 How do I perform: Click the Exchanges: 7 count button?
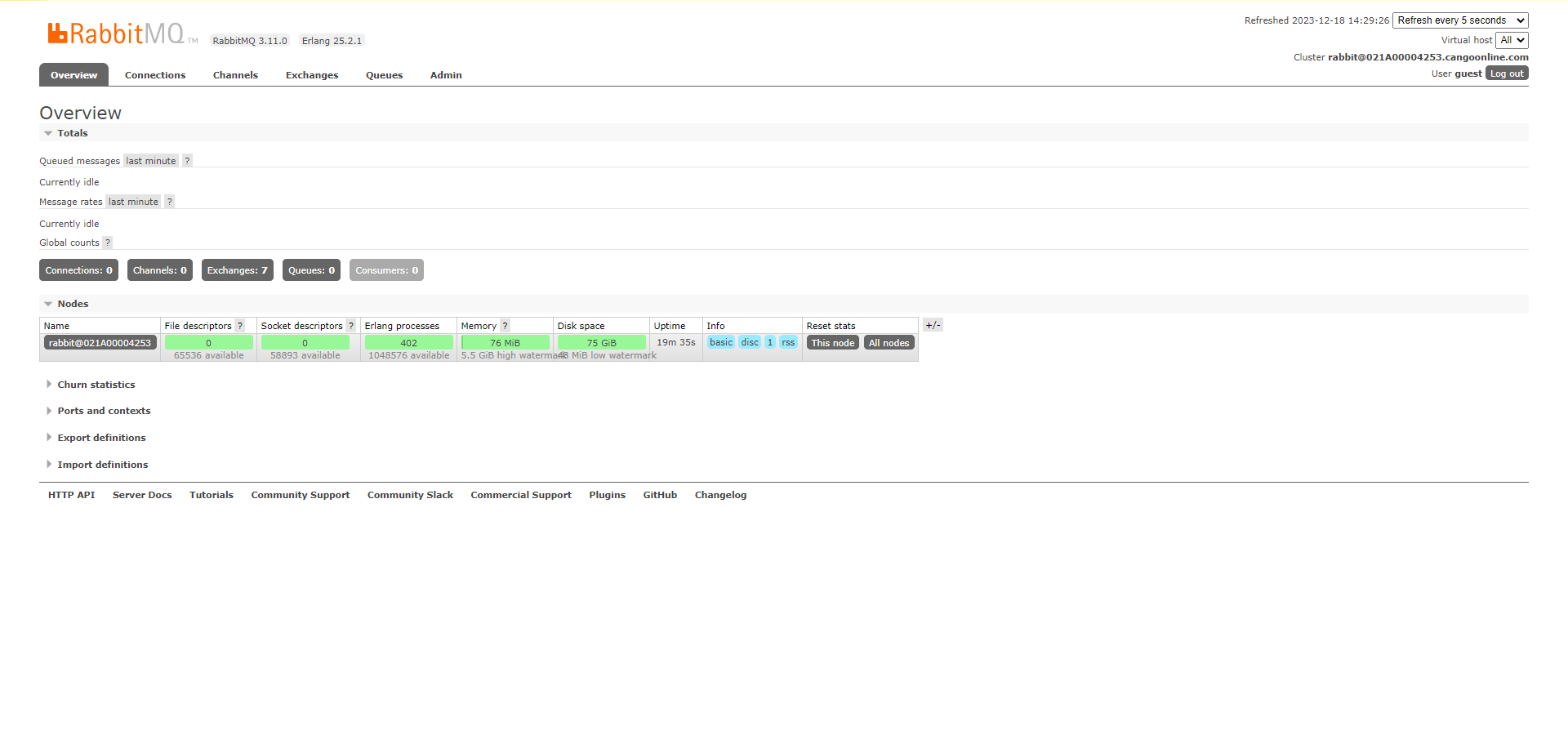click(x=238, y=270)
